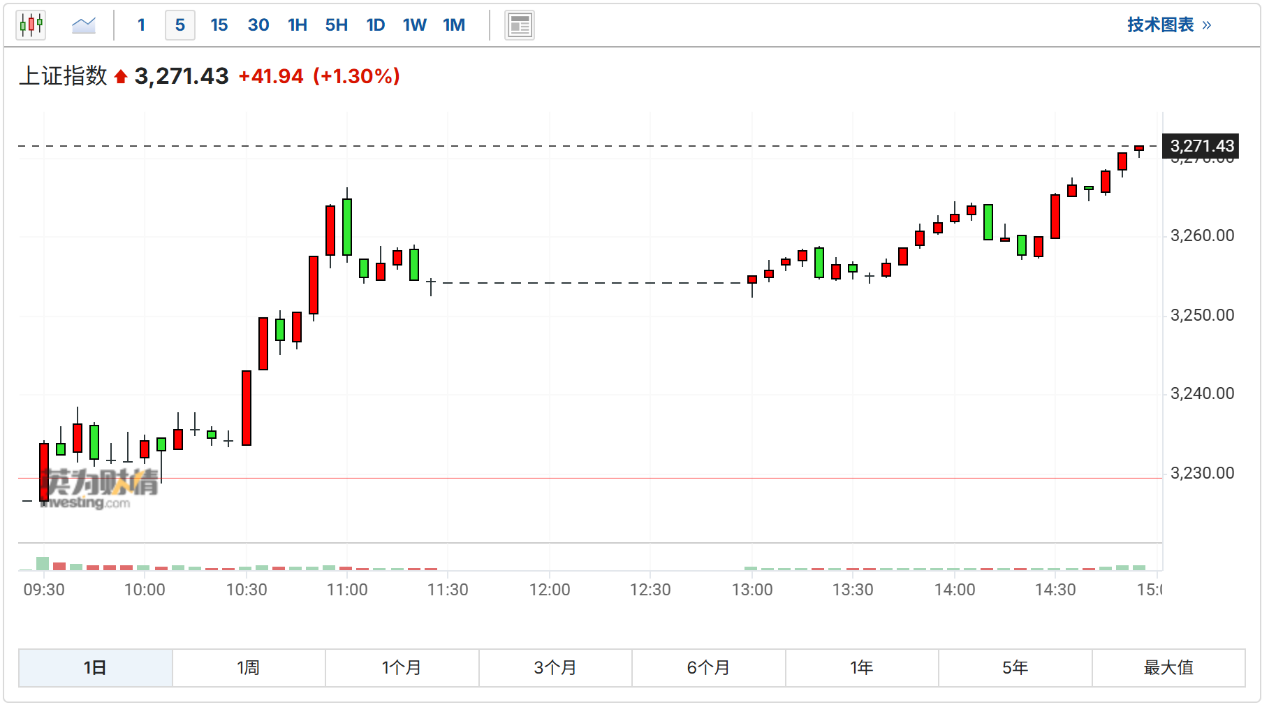Click the 10:30 time axis label
Image resolution: width=1269 pixels, height=712 pixels.
point(246,590)
